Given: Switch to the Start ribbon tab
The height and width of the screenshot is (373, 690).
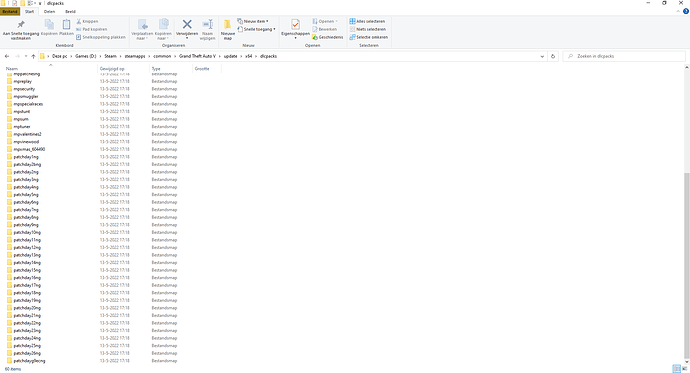Looking at the screenshot, I should tap(29, 11).
